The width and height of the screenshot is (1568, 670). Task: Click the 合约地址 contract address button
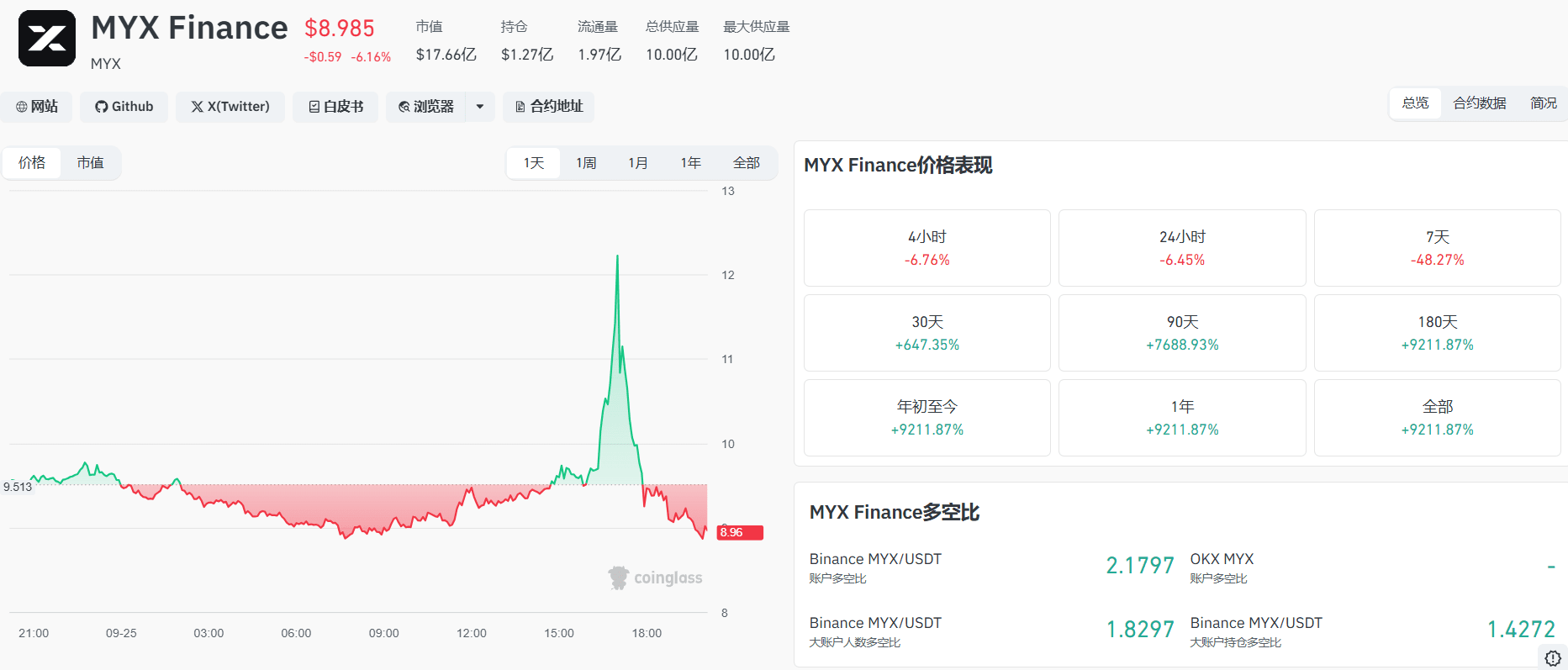click(x=549, y=107)
